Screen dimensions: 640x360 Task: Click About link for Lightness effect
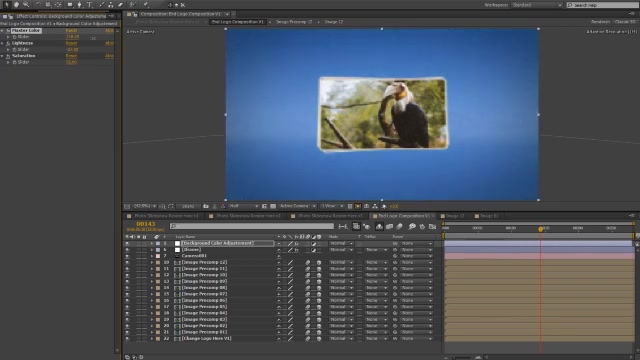pos(109,43)
